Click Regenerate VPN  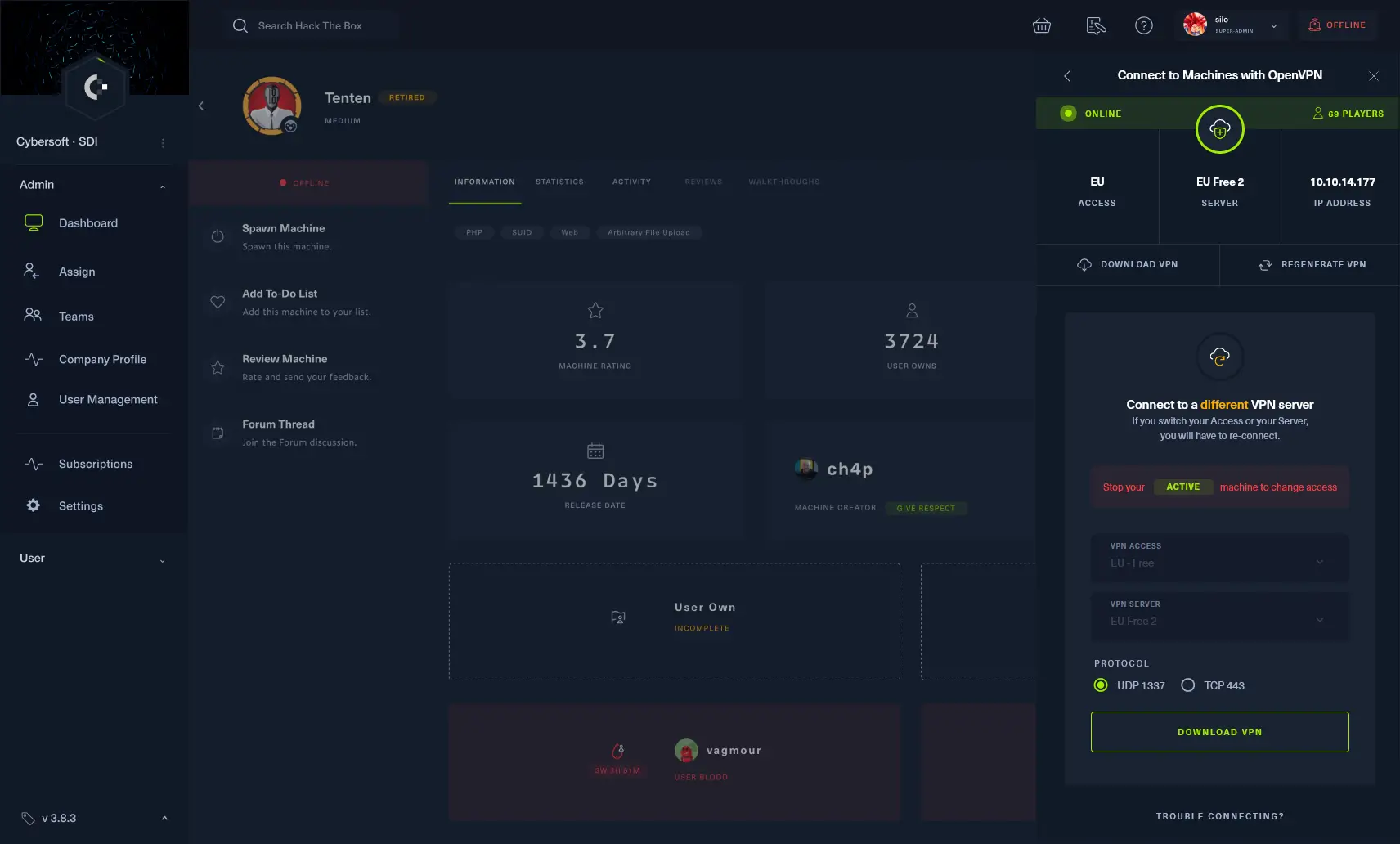(1311, 264)
